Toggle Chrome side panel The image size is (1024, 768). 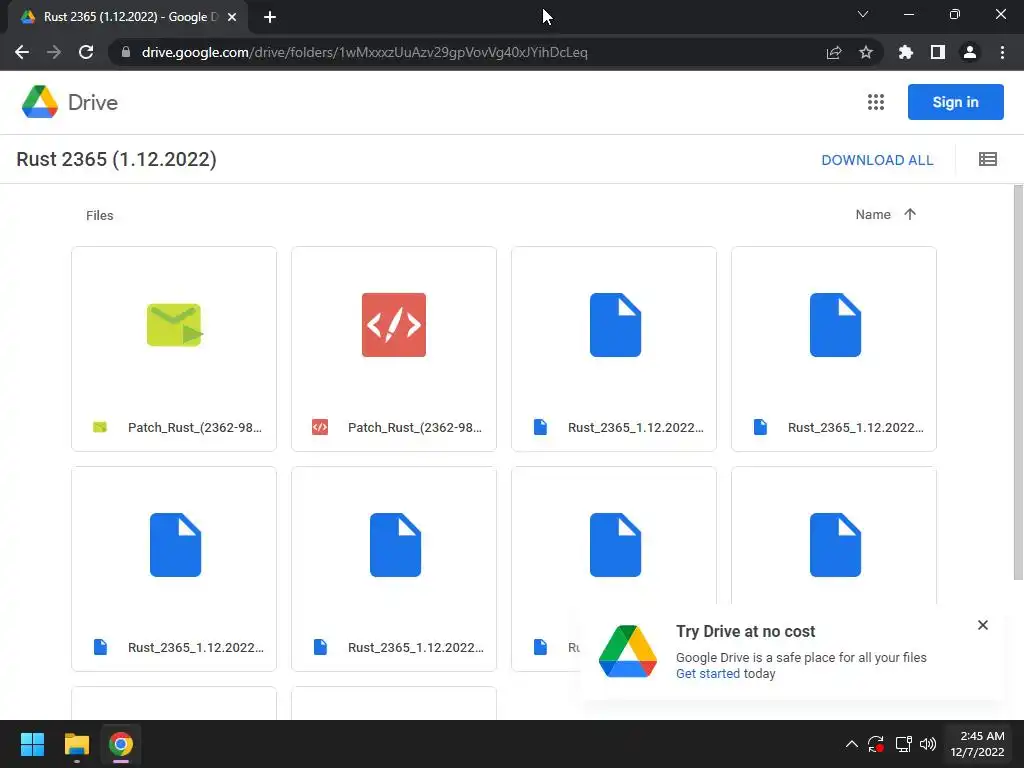tap(938, 52)
